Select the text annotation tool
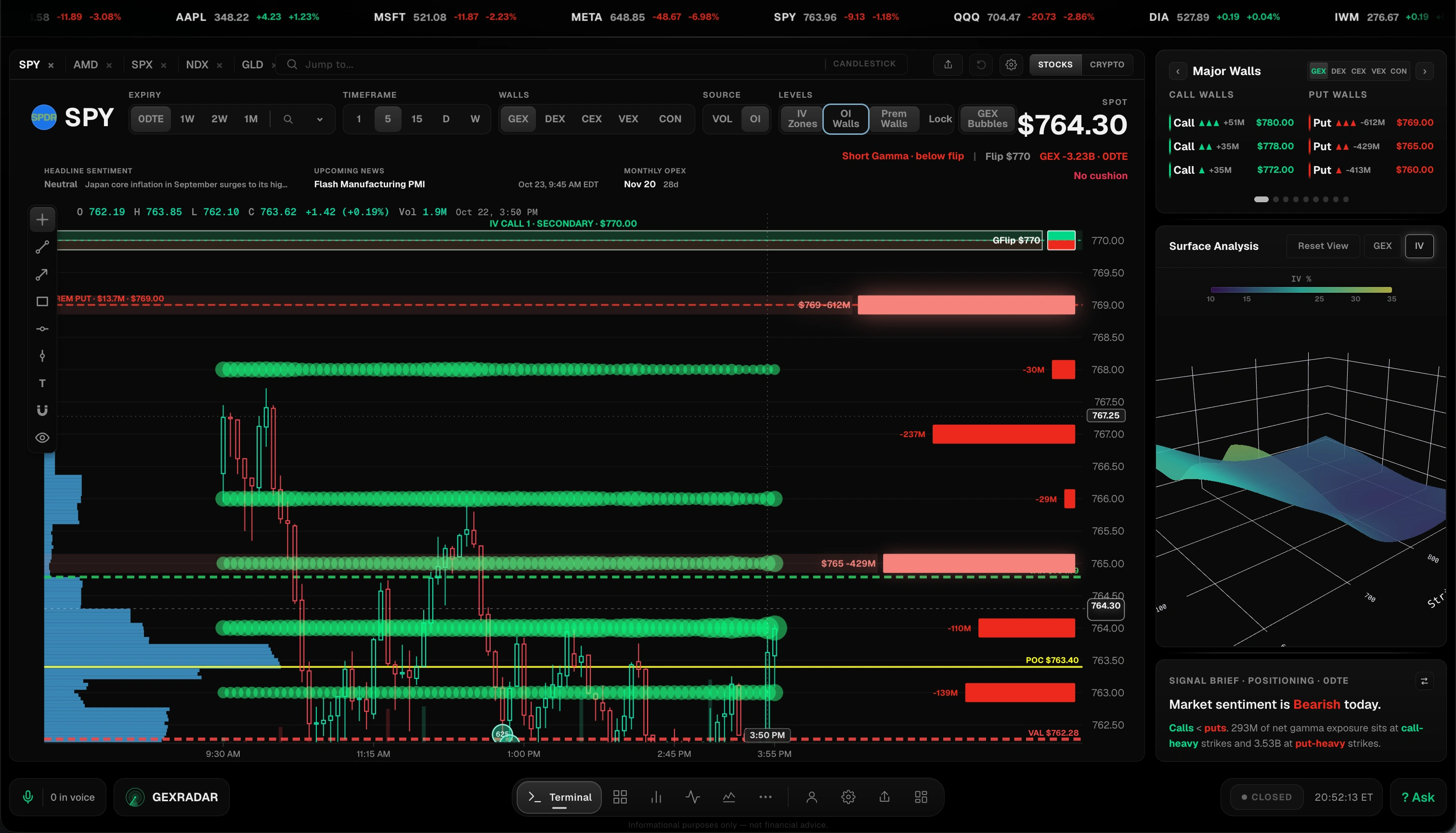 [x=42, y=383]
